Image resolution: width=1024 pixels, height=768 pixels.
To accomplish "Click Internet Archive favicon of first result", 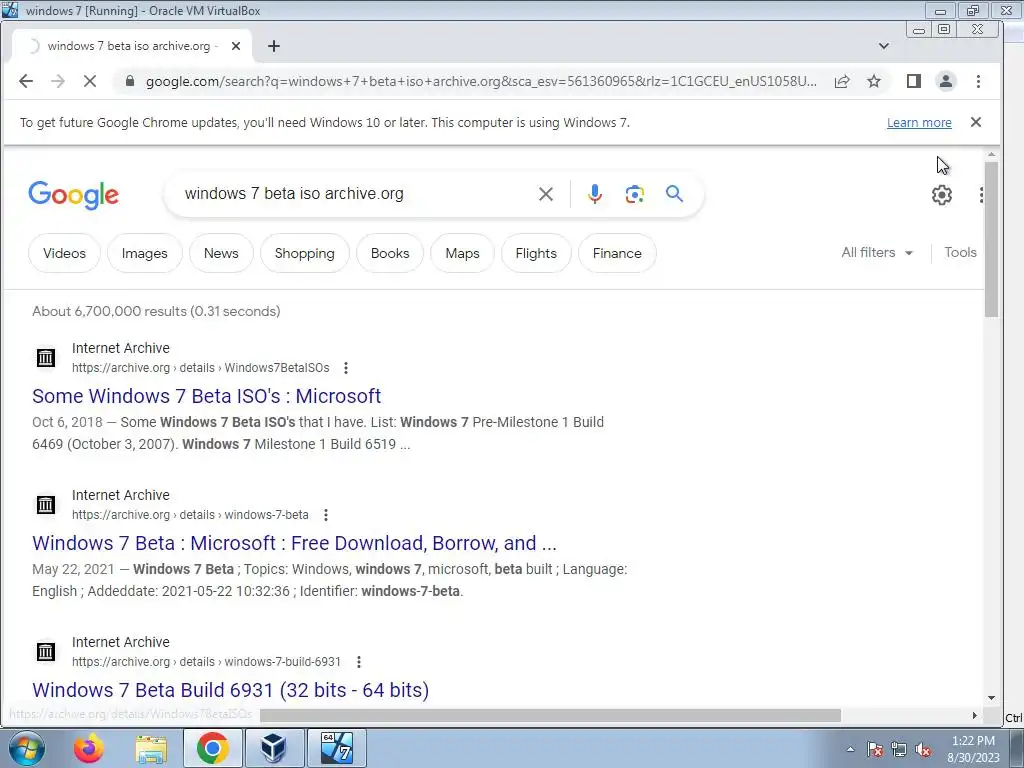I will pos(46,357).
